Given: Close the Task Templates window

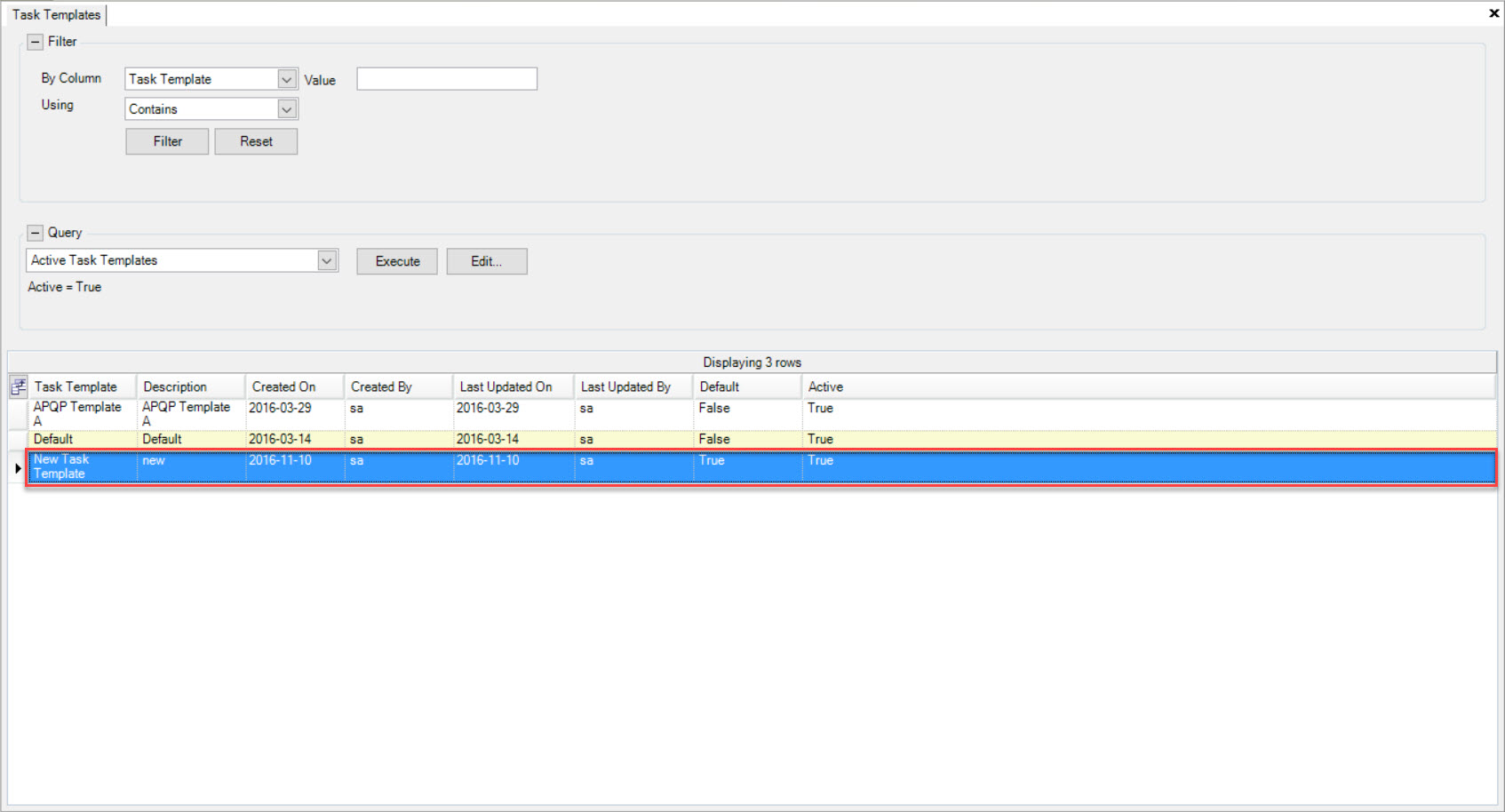Looking at the screenshot, I should point(1493,13).
